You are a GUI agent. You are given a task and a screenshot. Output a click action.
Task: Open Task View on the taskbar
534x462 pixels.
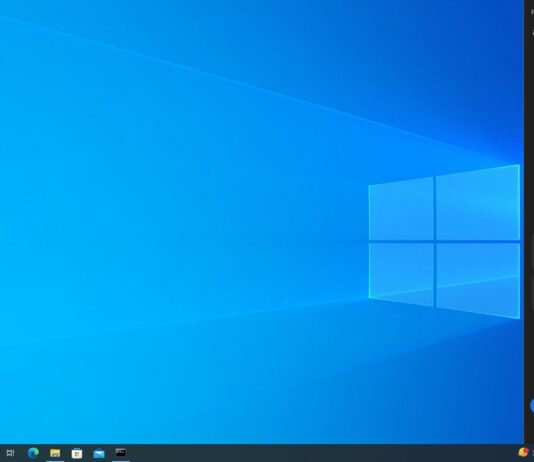(10, 453)
